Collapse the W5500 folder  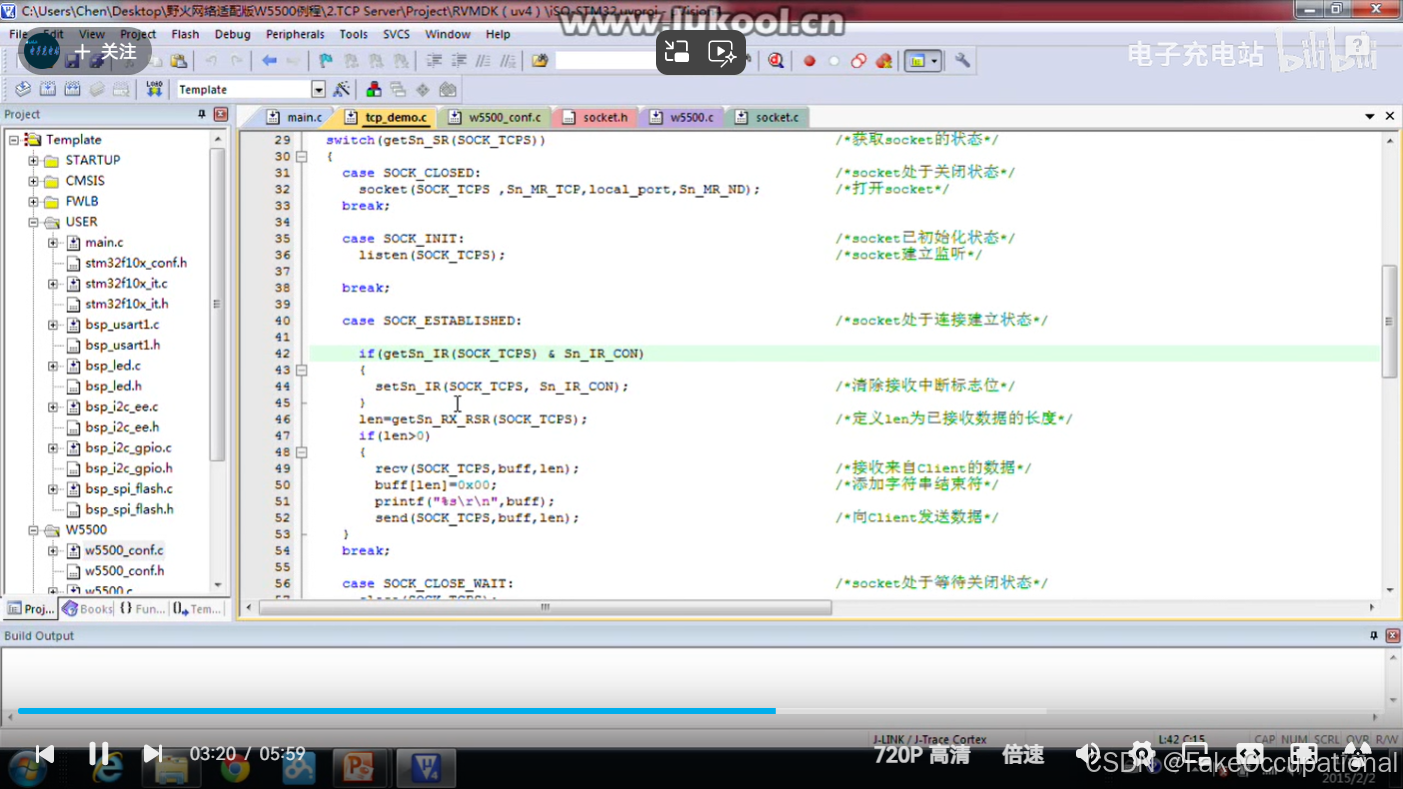tap(33, 530)
